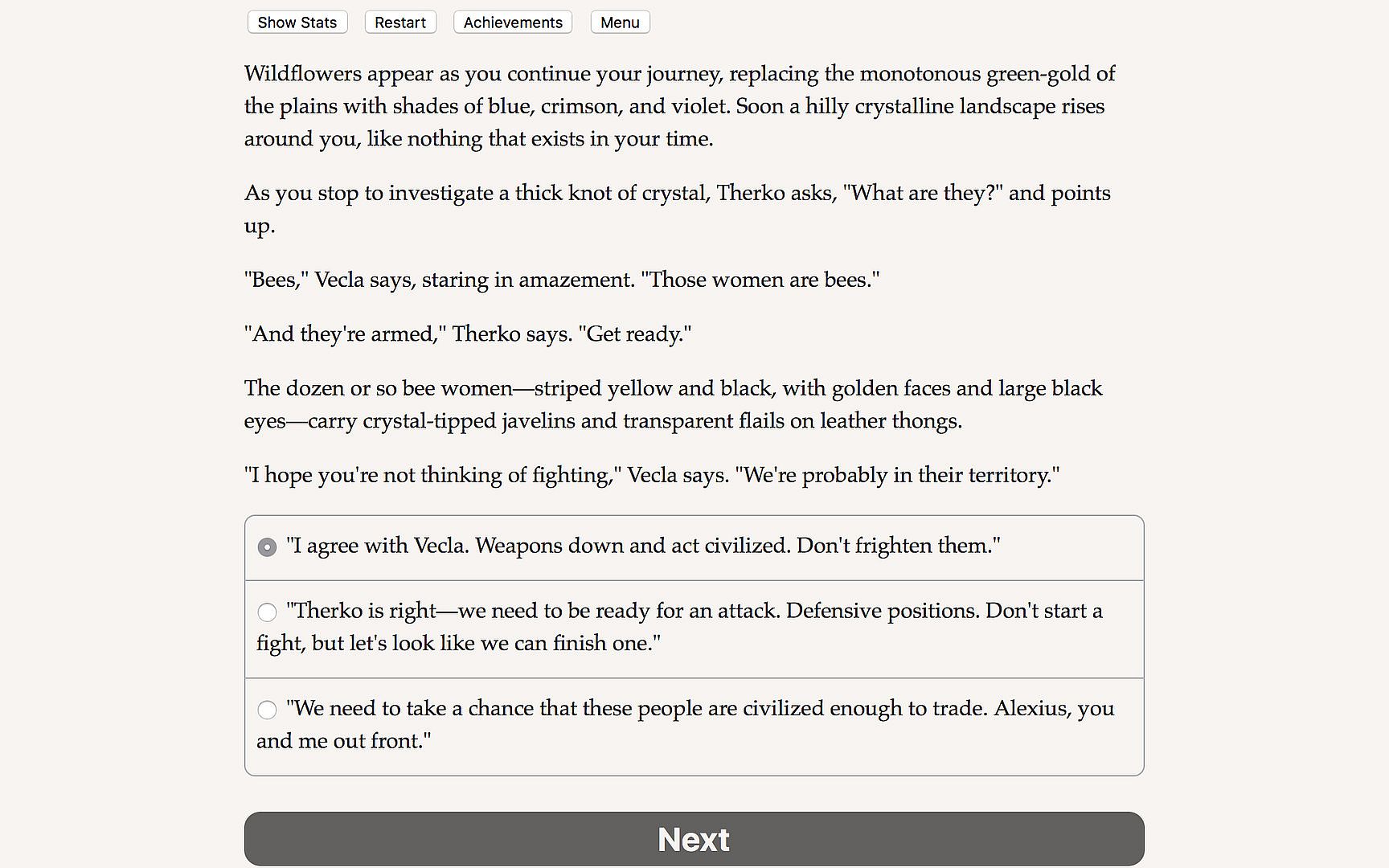The width and height of the screenshot is (1389, 868).
Task: View the Achievements list
Action: (x=513, y=23)
